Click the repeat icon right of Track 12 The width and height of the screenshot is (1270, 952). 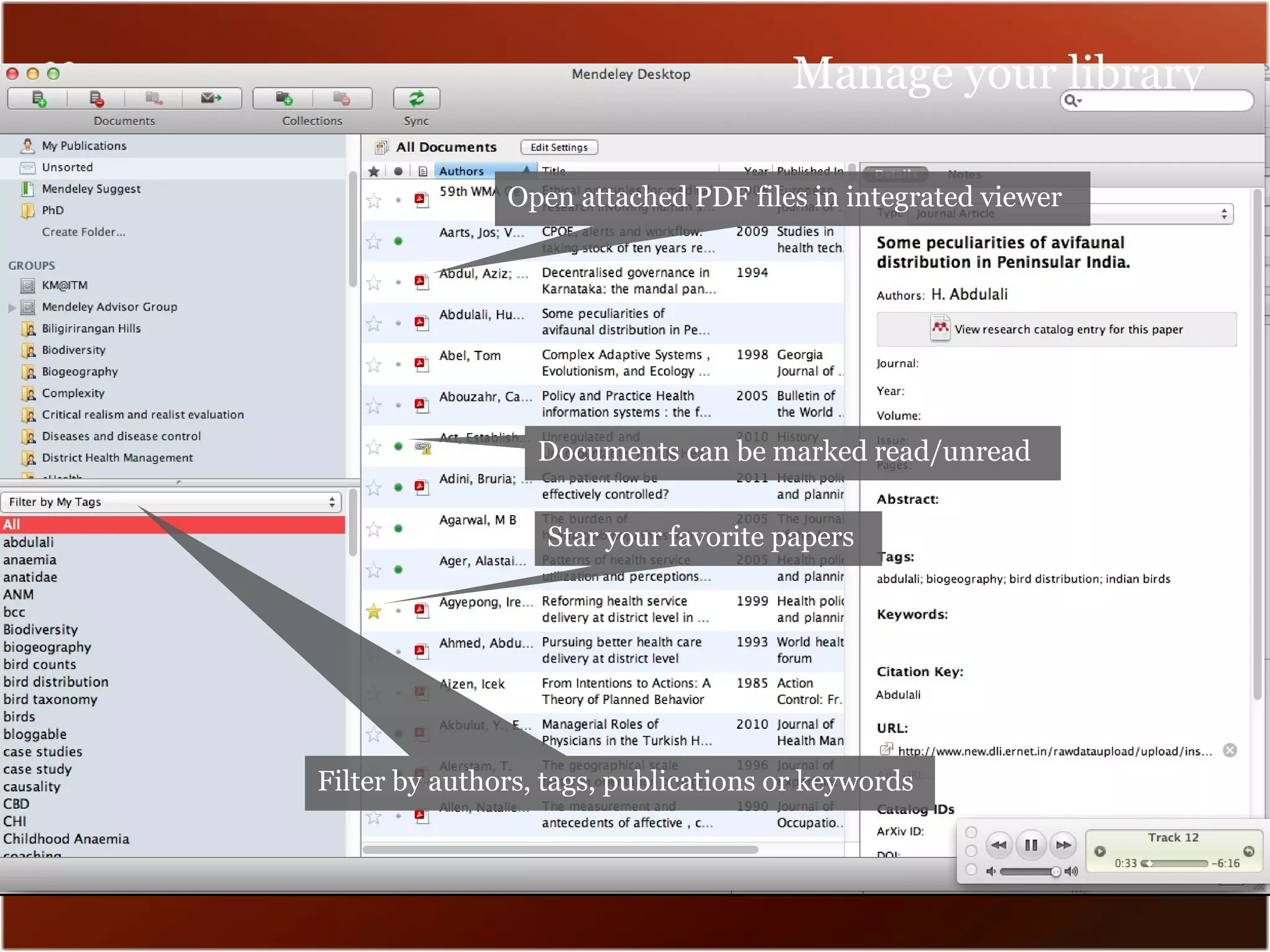[1249, 851]
